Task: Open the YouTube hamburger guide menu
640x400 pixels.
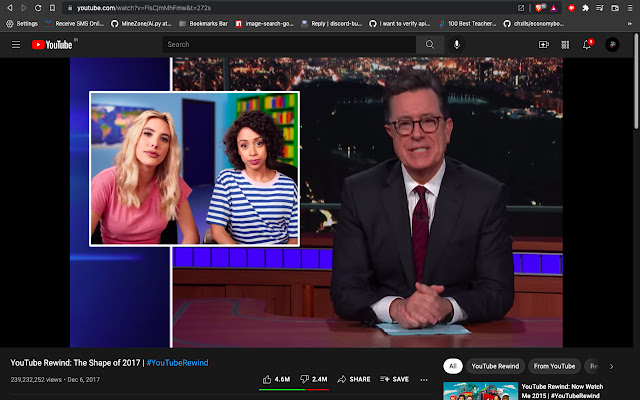Action: 16,44
